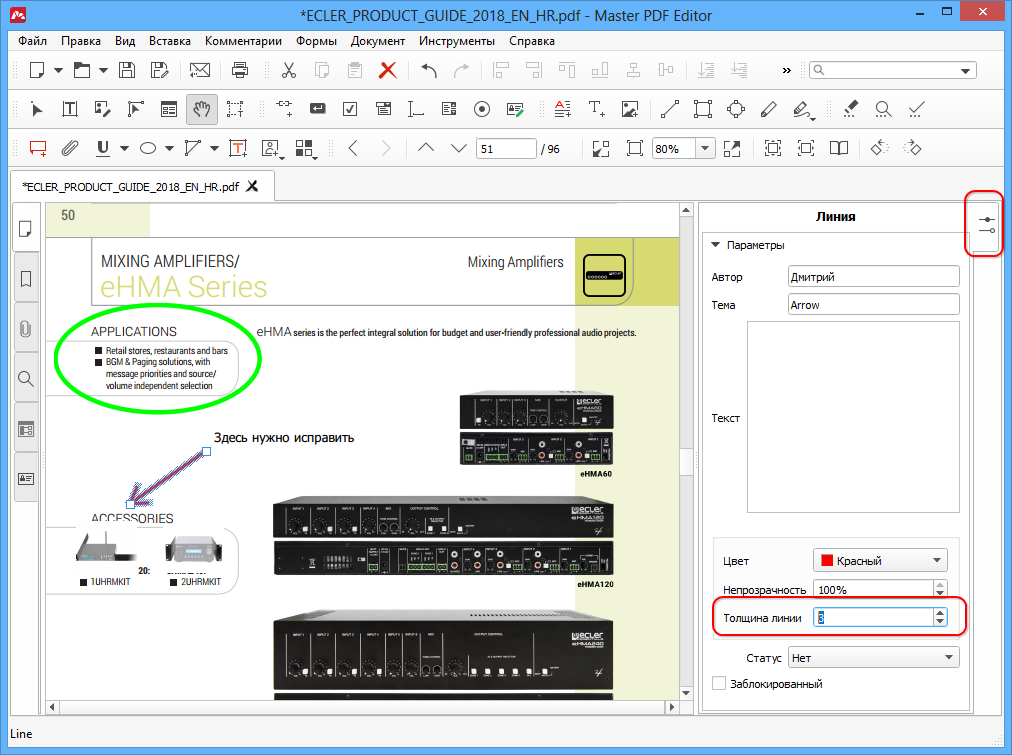Viewport: 1012px width, 755px height.
Task: Click the Автор text field
Action: [x=873, y=277]
